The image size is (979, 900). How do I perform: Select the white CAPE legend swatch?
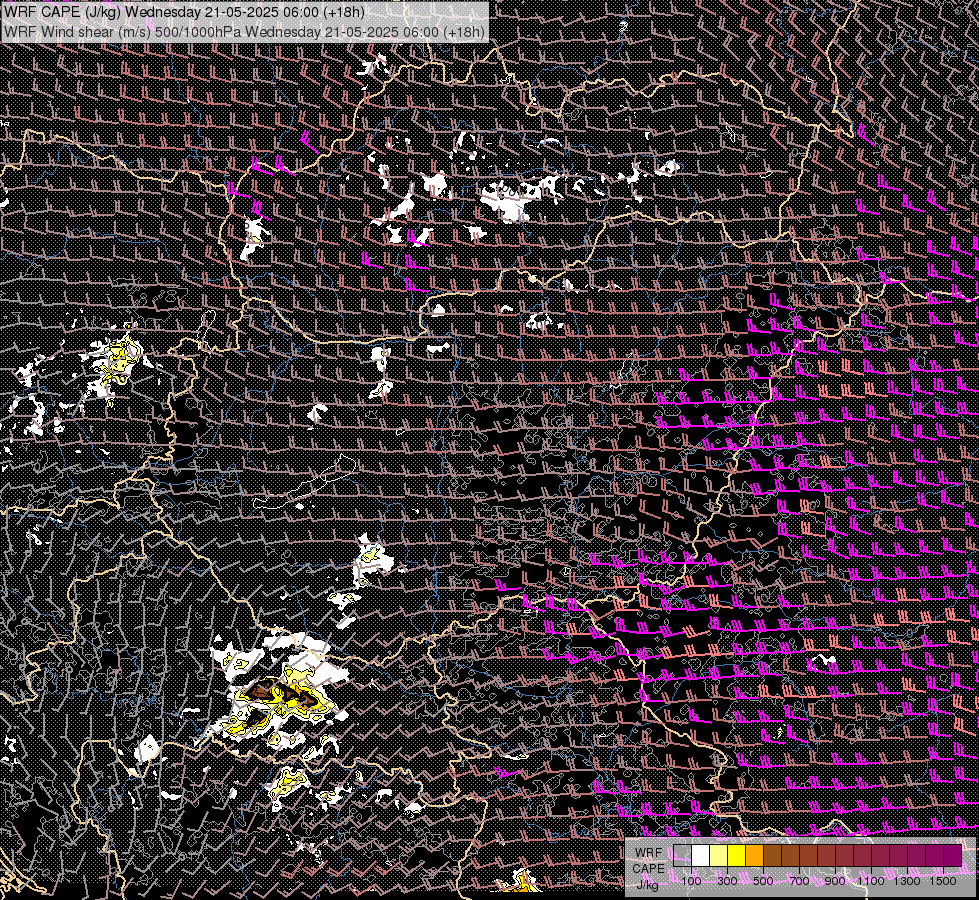coord(701,855)
